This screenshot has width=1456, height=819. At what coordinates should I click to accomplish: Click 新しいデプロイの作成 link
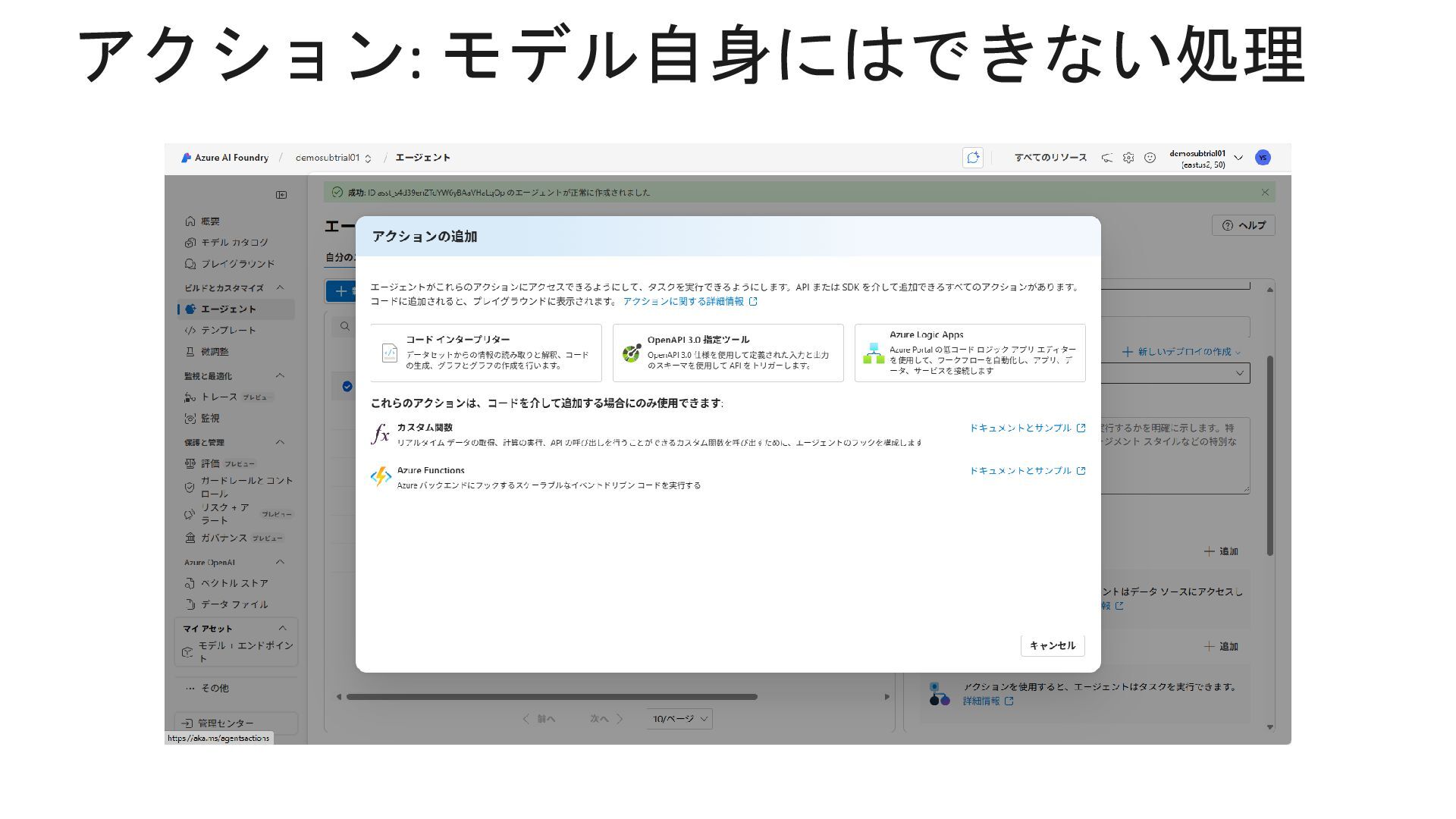click(1181, 352)
